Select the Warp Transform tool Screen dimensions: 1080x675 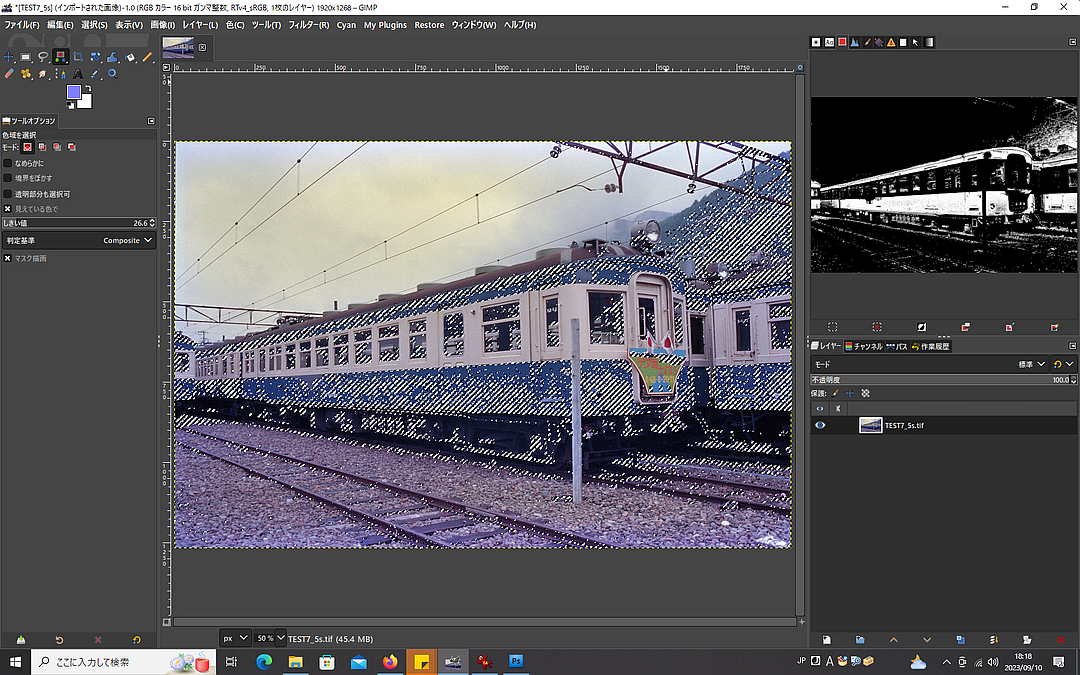[x=112, y=57]
